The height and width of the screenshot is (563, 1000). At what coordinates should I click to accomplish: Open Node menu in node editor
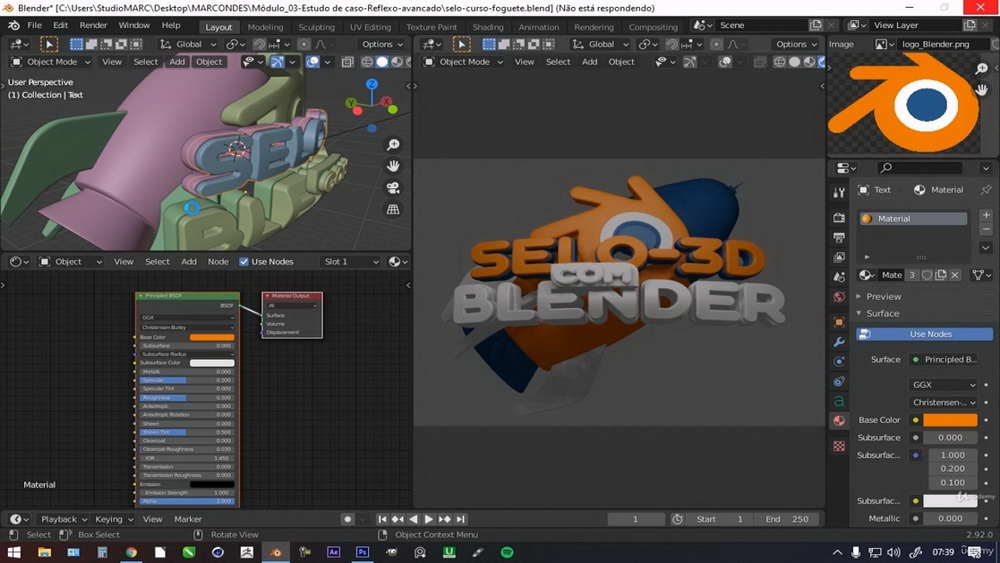[x=217, y=261]
